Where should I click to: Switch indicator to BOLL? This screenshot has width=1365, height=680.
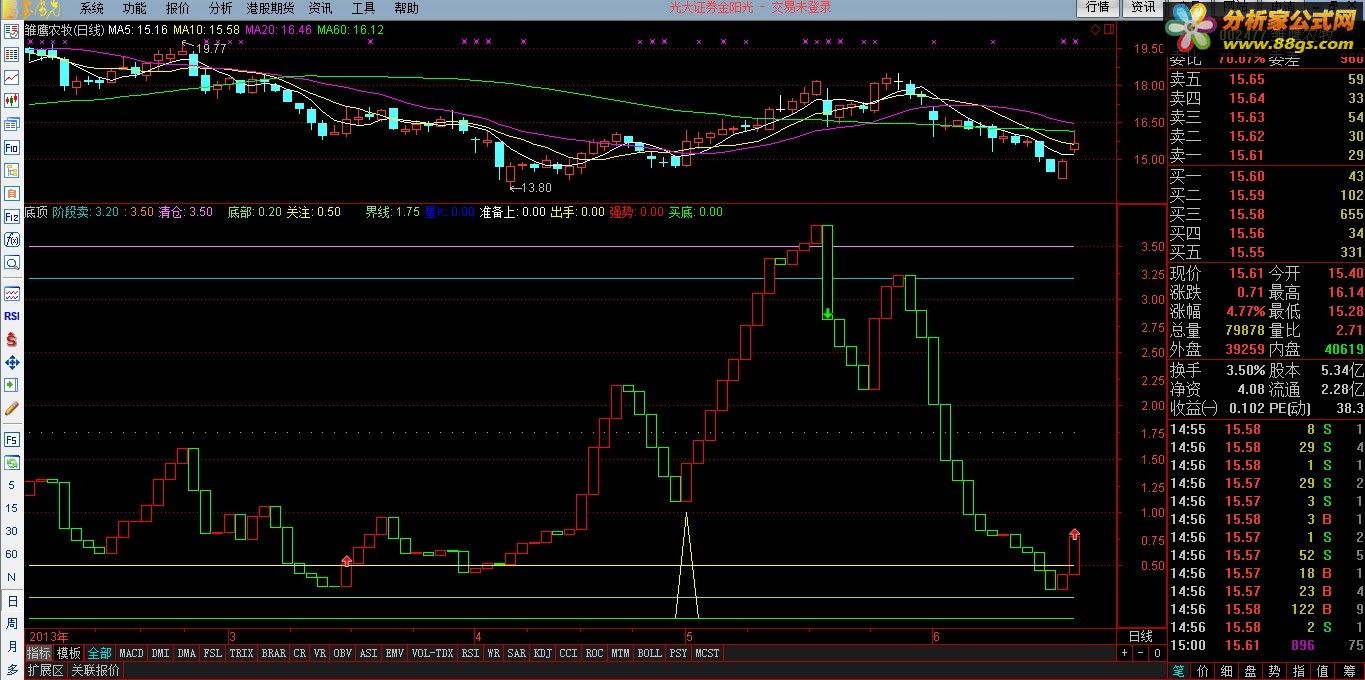tap(649, 653)
